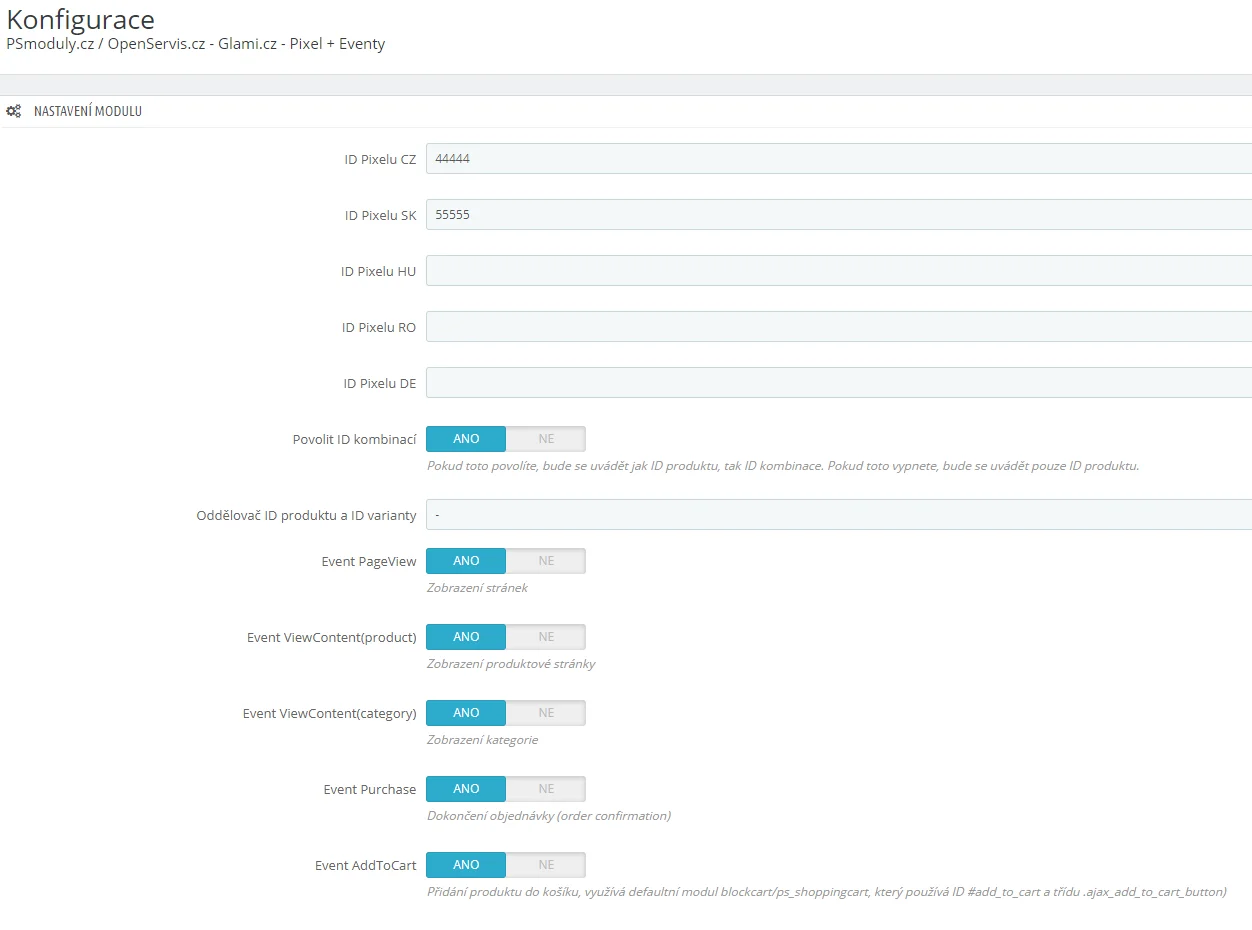Click the gears icon beside Nastavení modulu

point(14,111)
